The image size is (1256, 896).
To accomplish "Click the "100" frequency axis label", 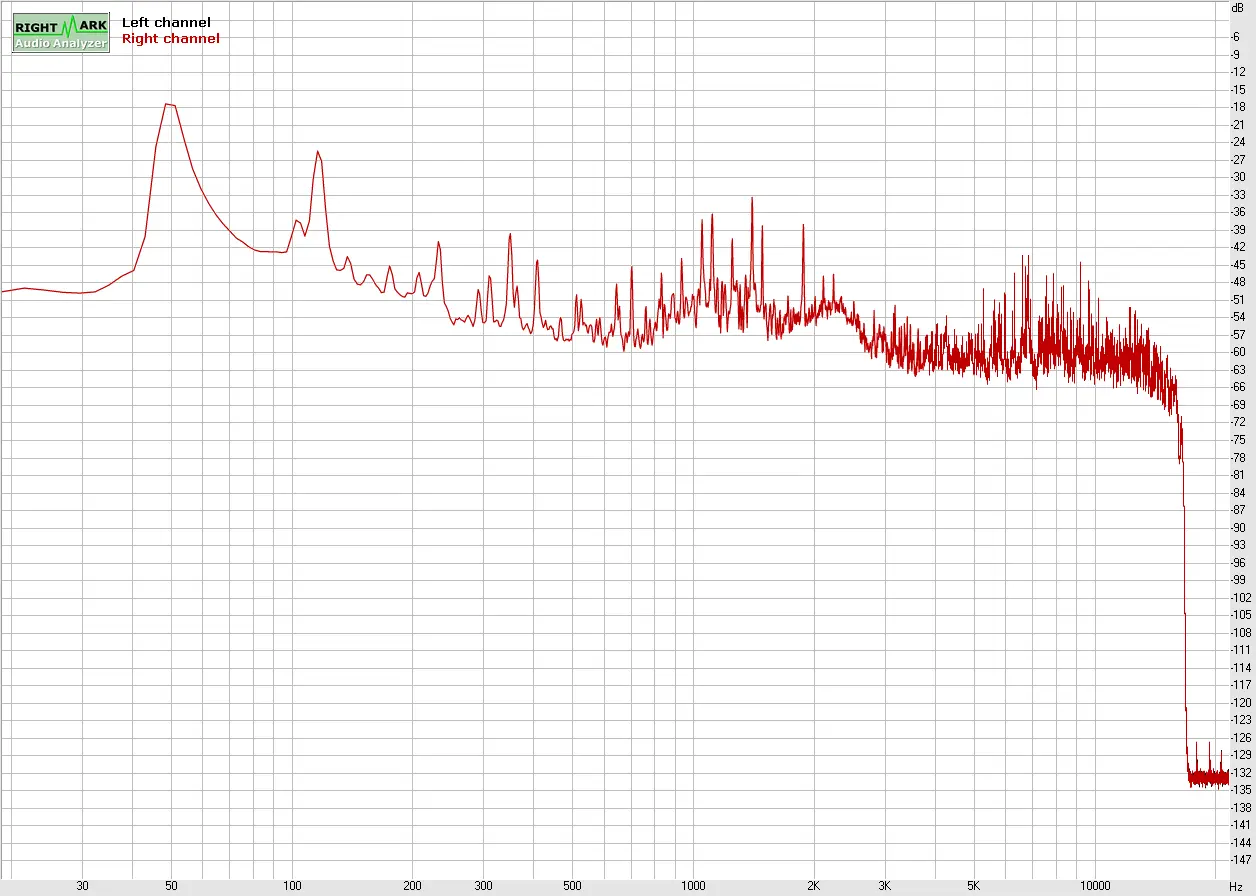I will pos(292,886).
